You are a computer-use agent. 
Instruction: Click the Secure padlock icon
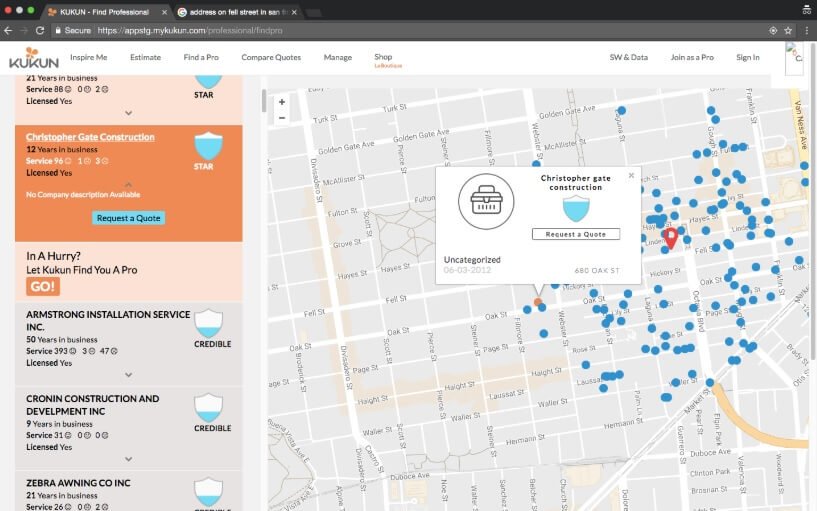point(58,31)
